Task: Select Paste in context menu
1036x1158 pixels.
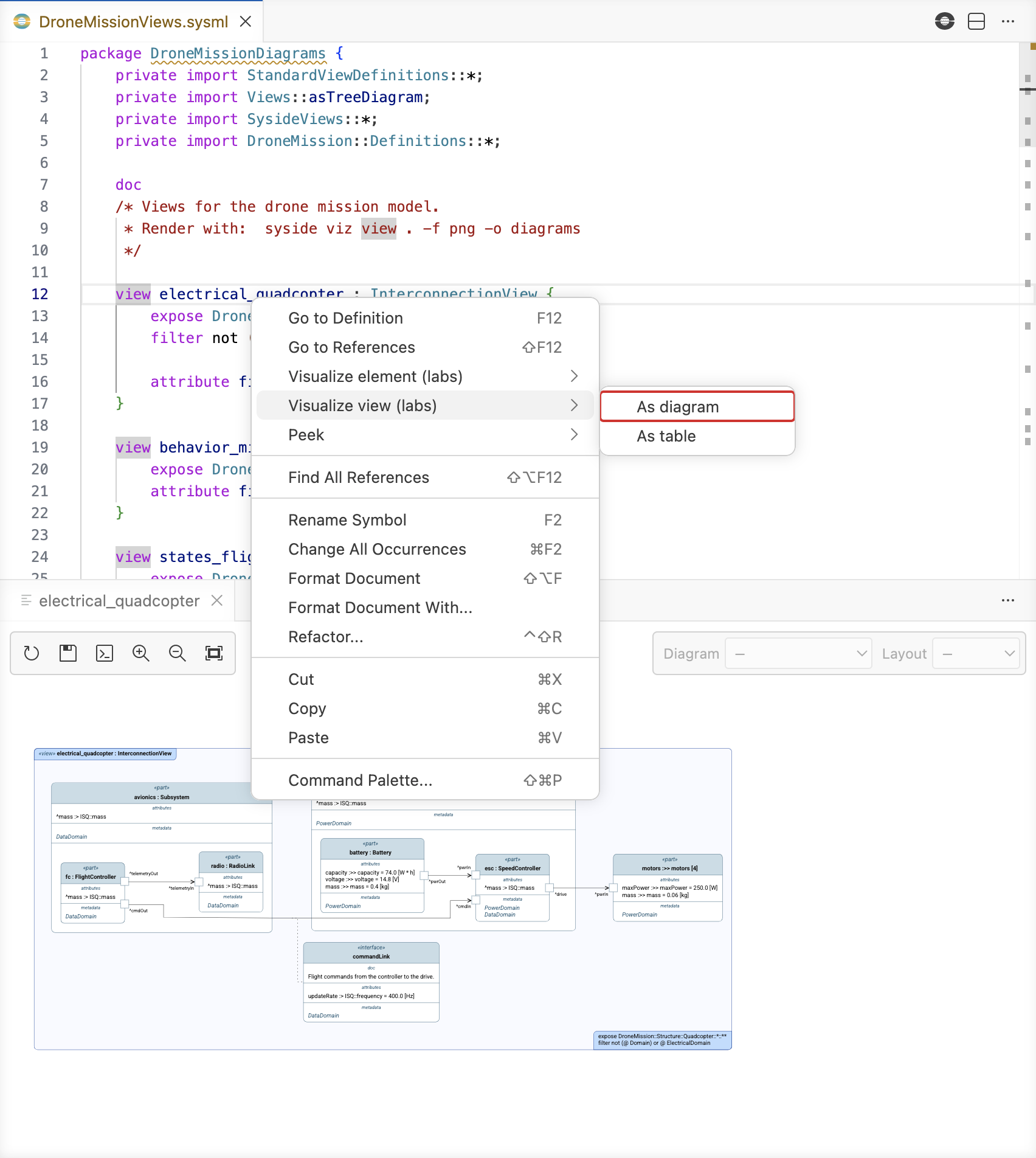Action: point(425,738)
